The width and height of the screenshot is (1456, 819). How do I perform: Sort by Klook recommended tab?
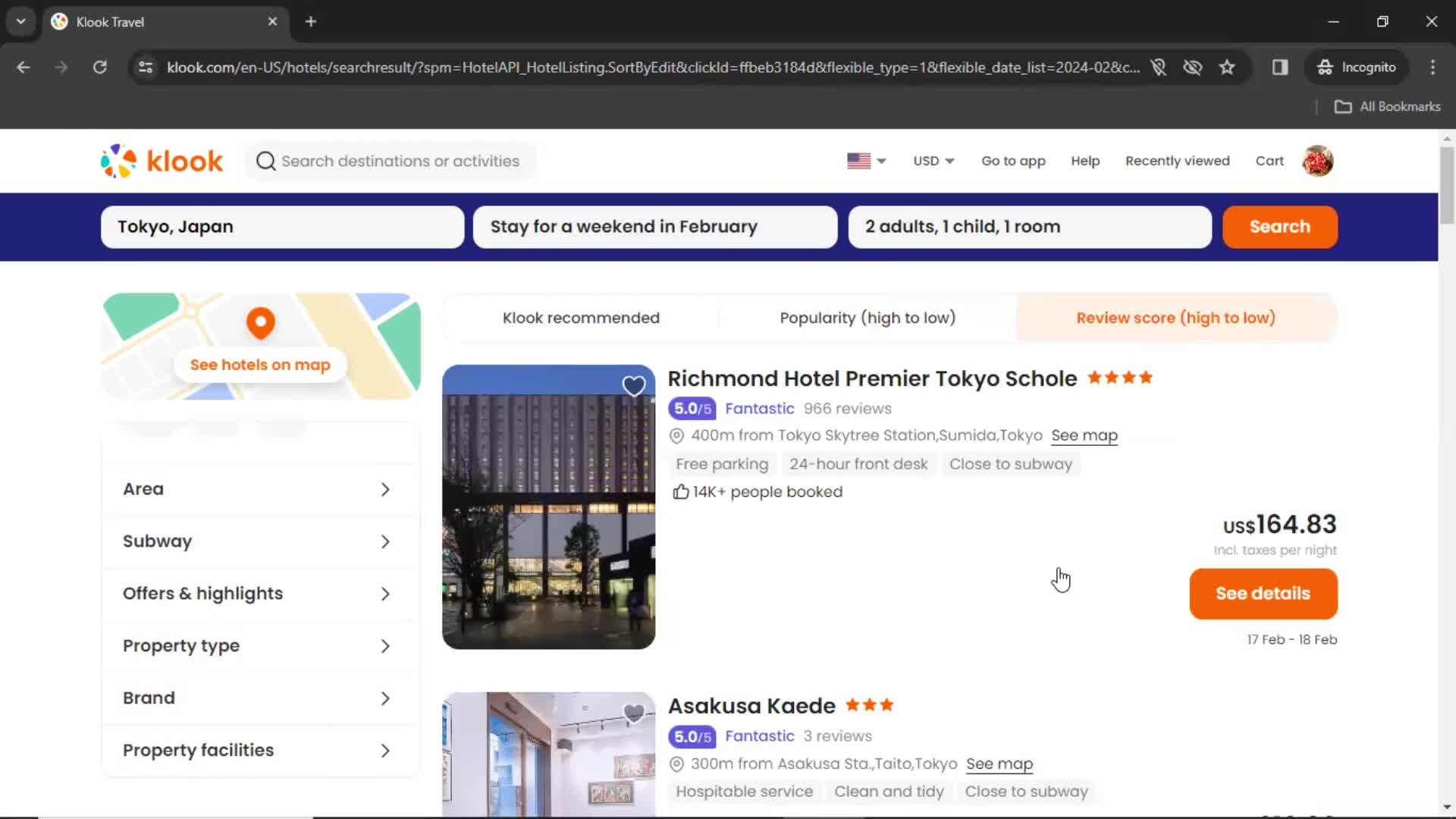(x=581, y=318)
